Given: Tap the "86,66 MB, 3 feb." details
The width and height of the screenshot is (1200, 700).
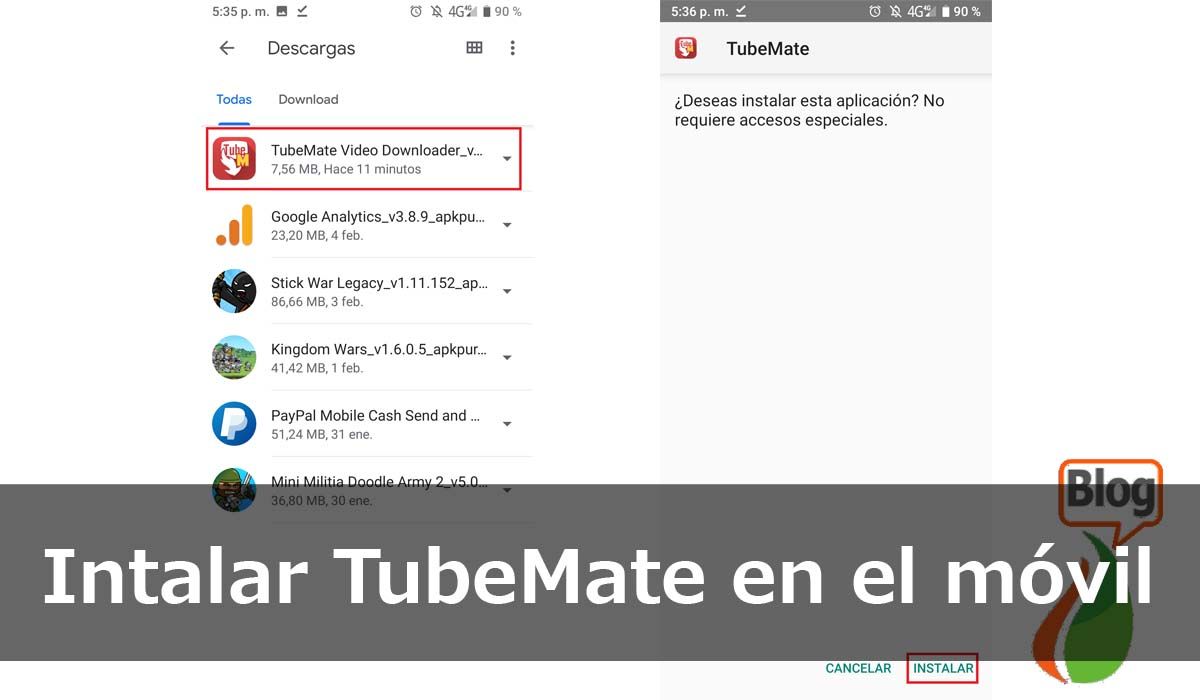Looking at the screenshot, I should pos(317,301).
